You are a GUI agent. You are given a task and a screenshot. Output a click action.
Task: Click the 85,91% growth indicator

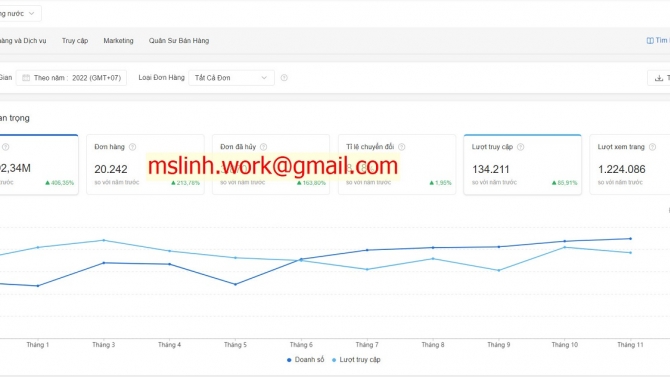pyautogui.click(x=564, y=183)
